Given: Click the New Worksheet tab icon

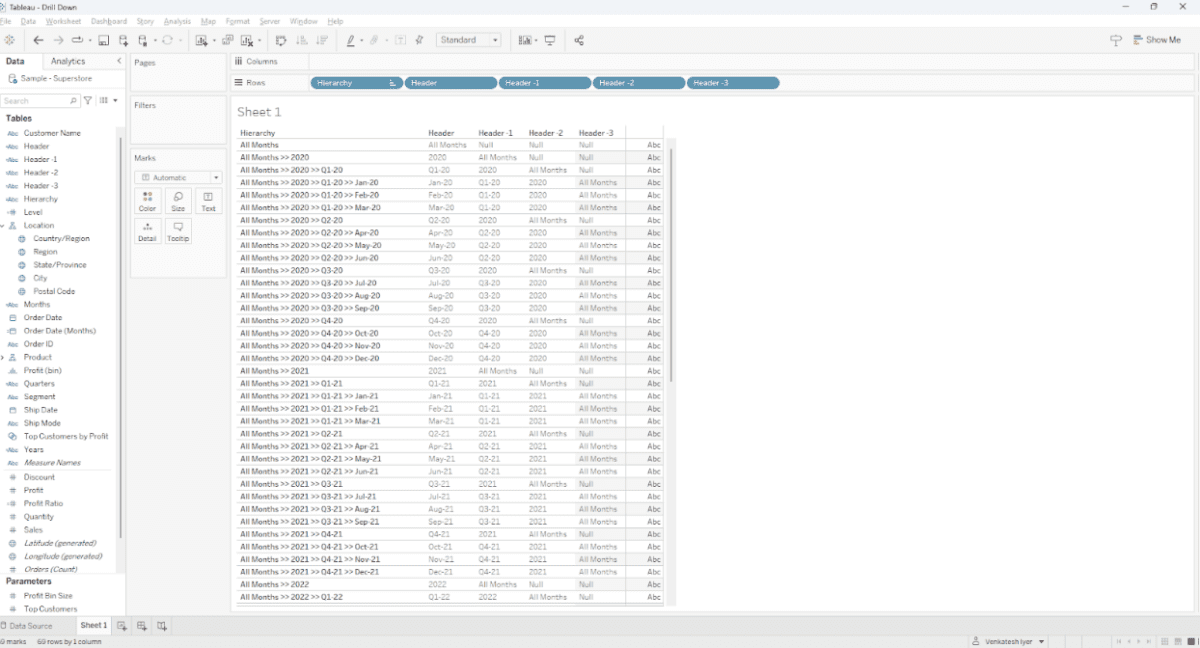Looking at the screenshot, I should coord(122,626).
